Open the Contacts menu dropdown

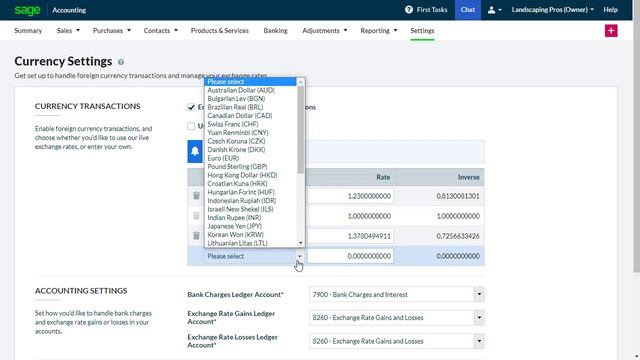click(x=160, y=31)
